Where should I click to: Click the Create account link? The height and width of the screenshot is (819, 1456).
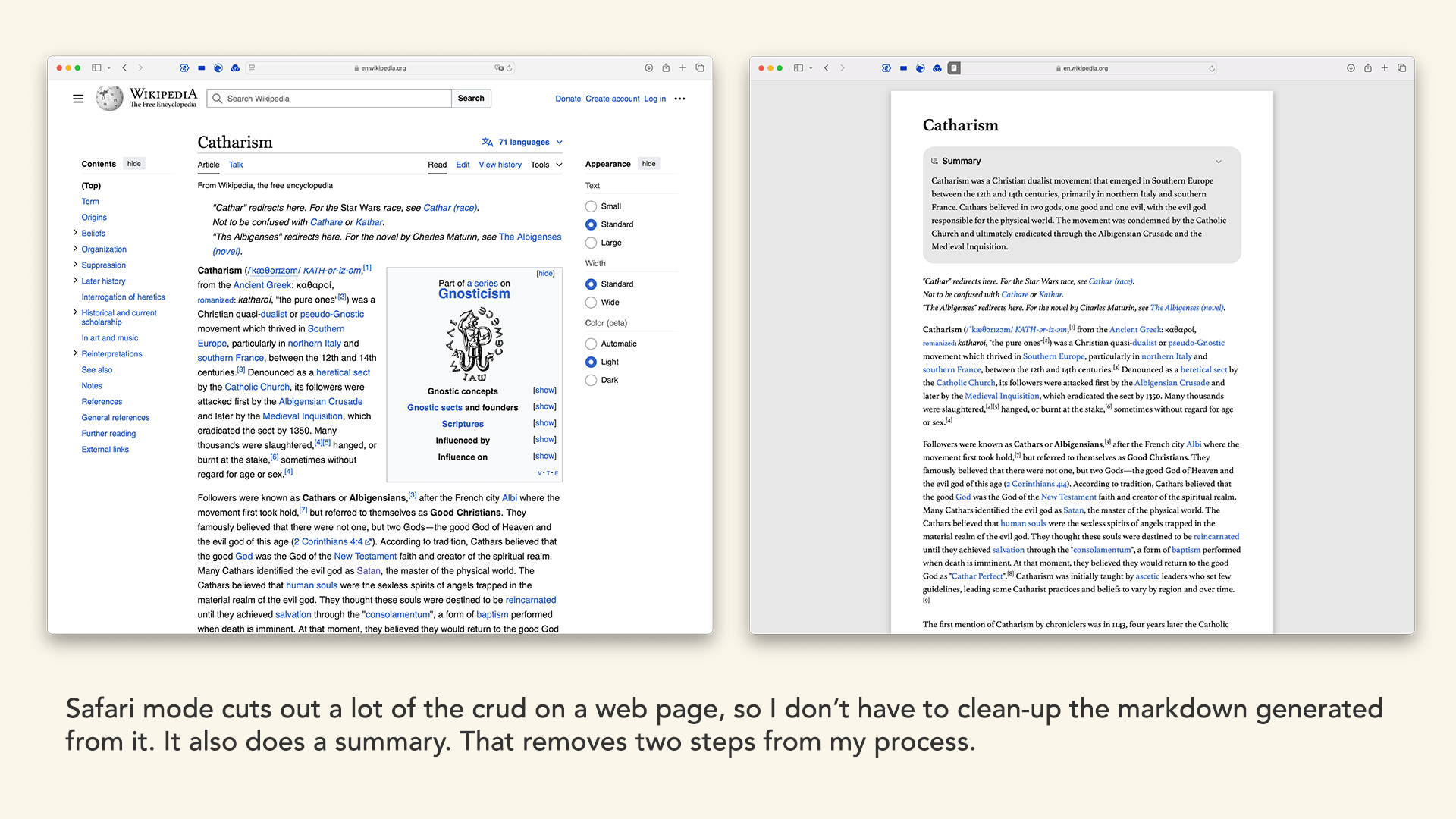coord(612,99)
